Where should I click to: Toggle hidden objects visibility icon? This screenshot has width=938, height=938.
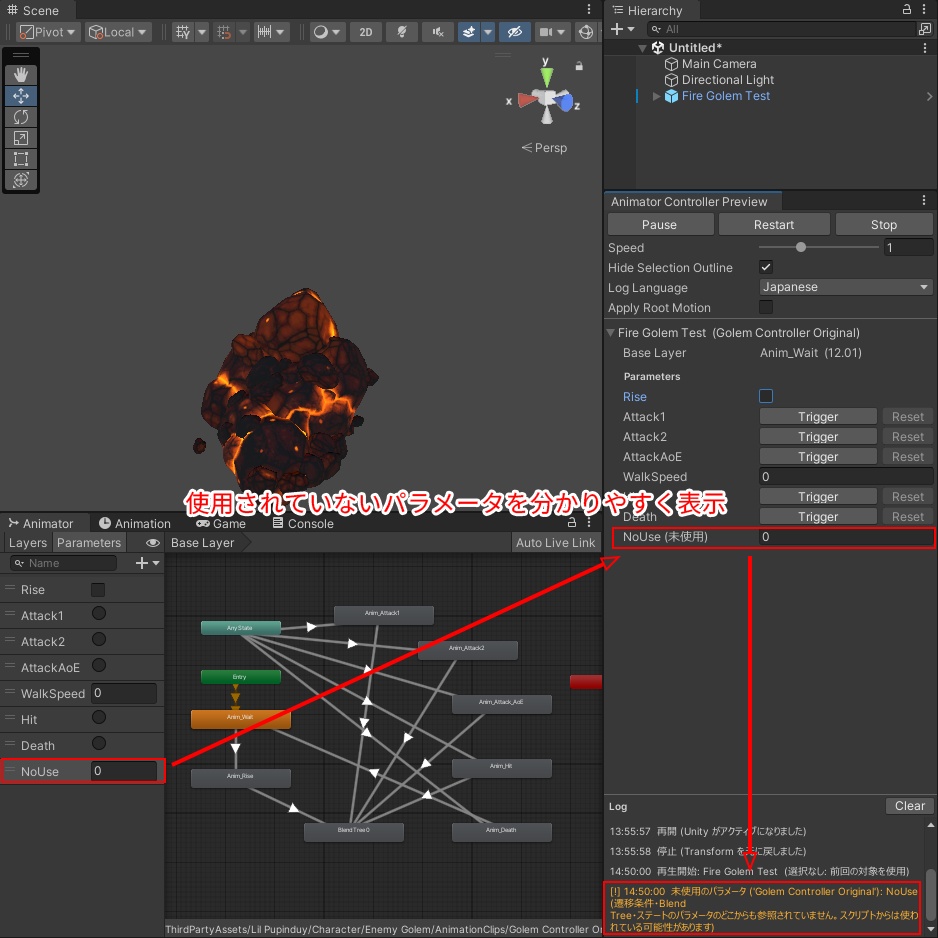pyautogui.click(x=514, y=32)
